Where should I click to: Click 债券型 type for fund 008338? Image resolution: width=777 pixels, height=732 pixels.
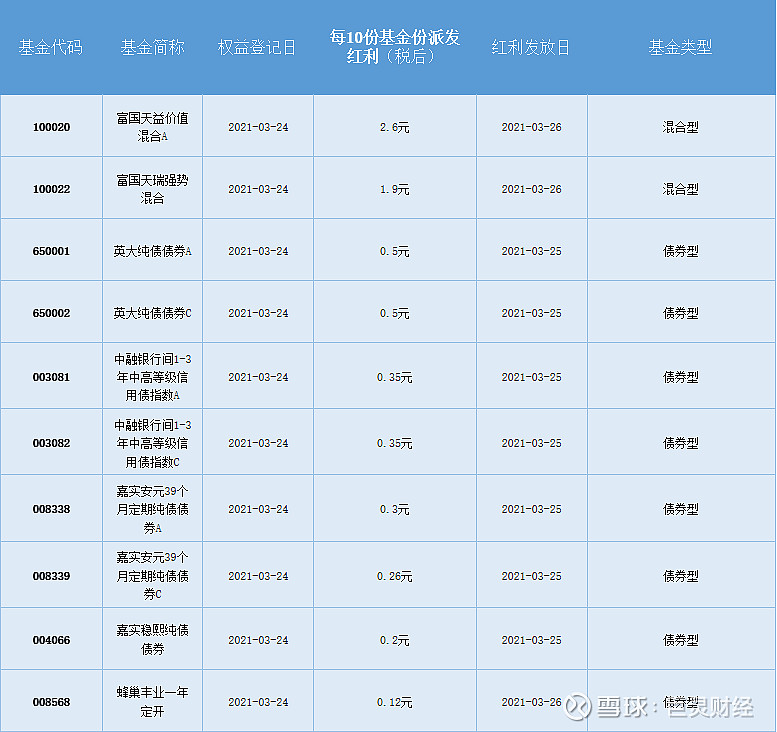[680, 509]
